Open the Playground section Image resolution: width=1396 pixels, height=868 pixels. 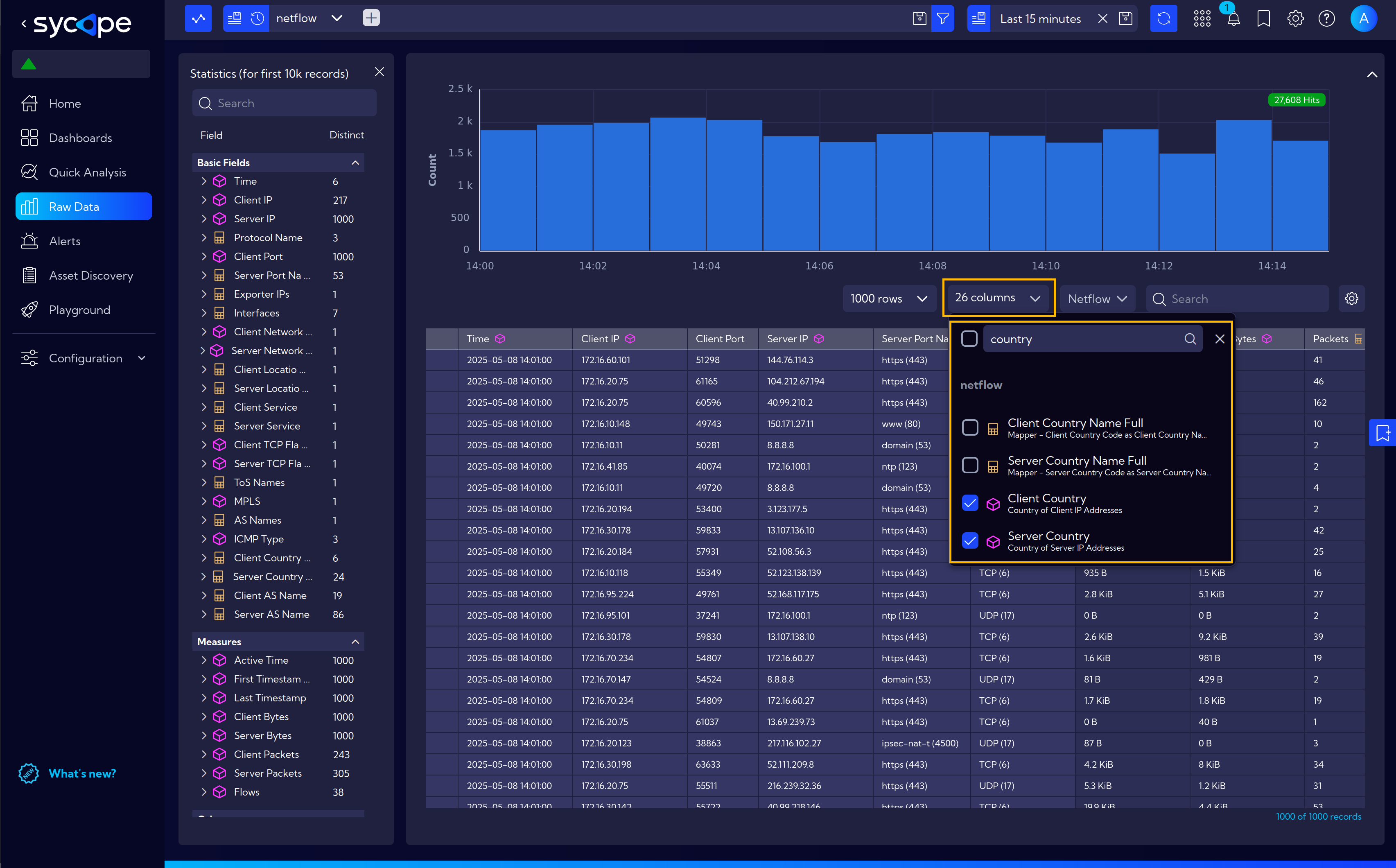tap(79, 310)
